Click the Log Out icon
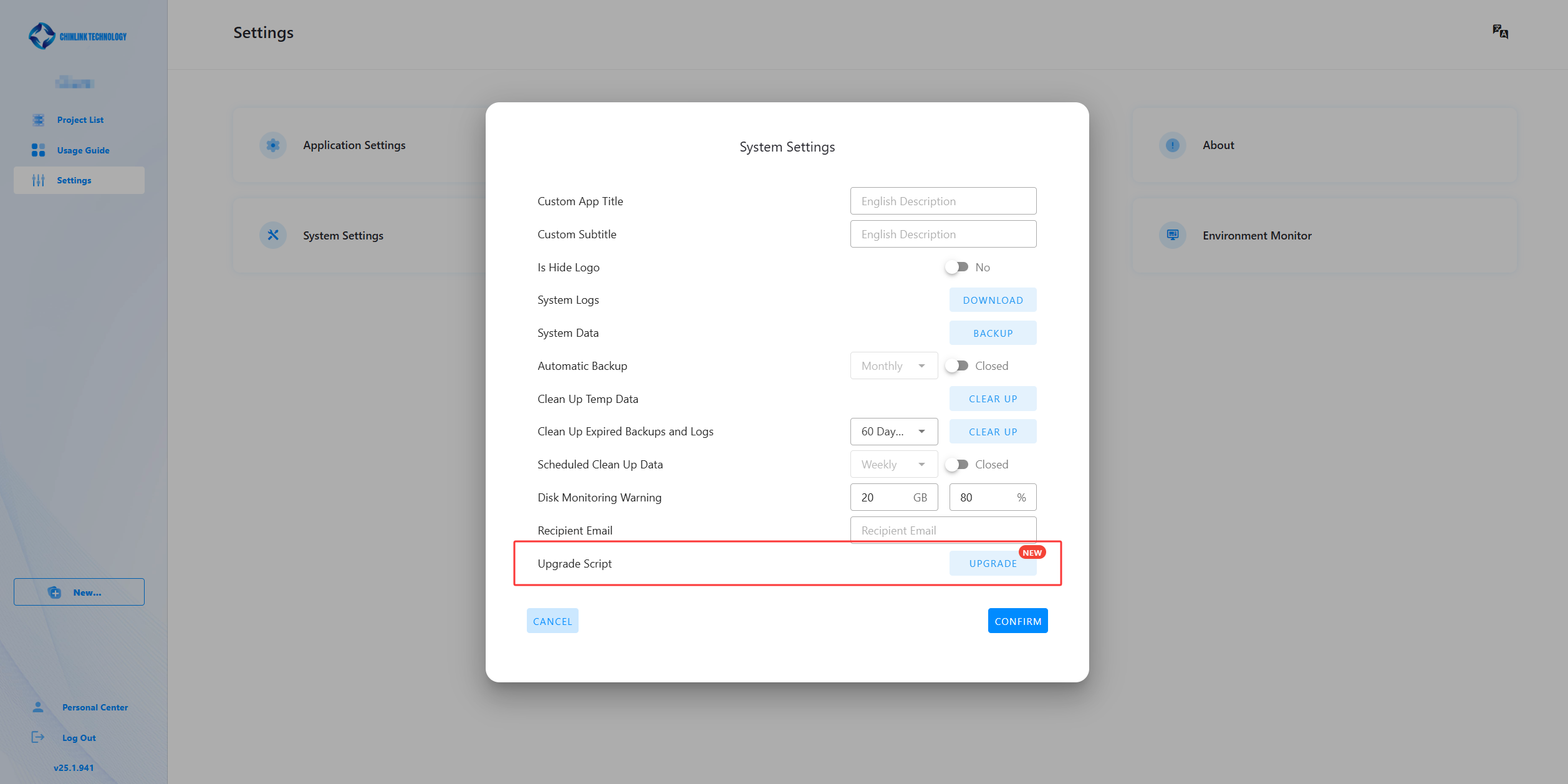This screenshot has height=784, width=1568. coord(38,737)
